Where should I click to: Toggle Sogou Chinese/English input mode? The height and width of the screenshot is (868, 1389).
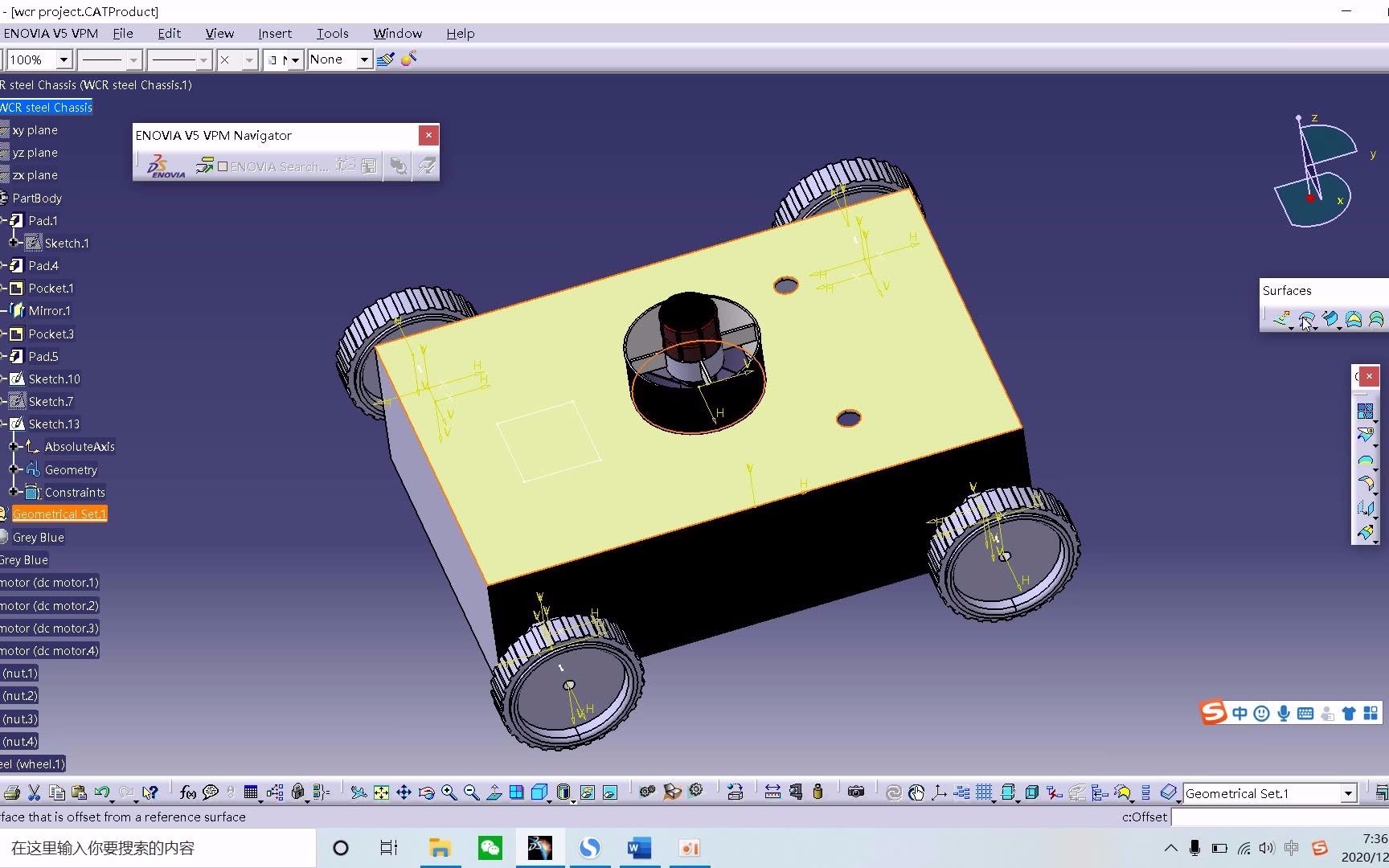point(1239,714)
